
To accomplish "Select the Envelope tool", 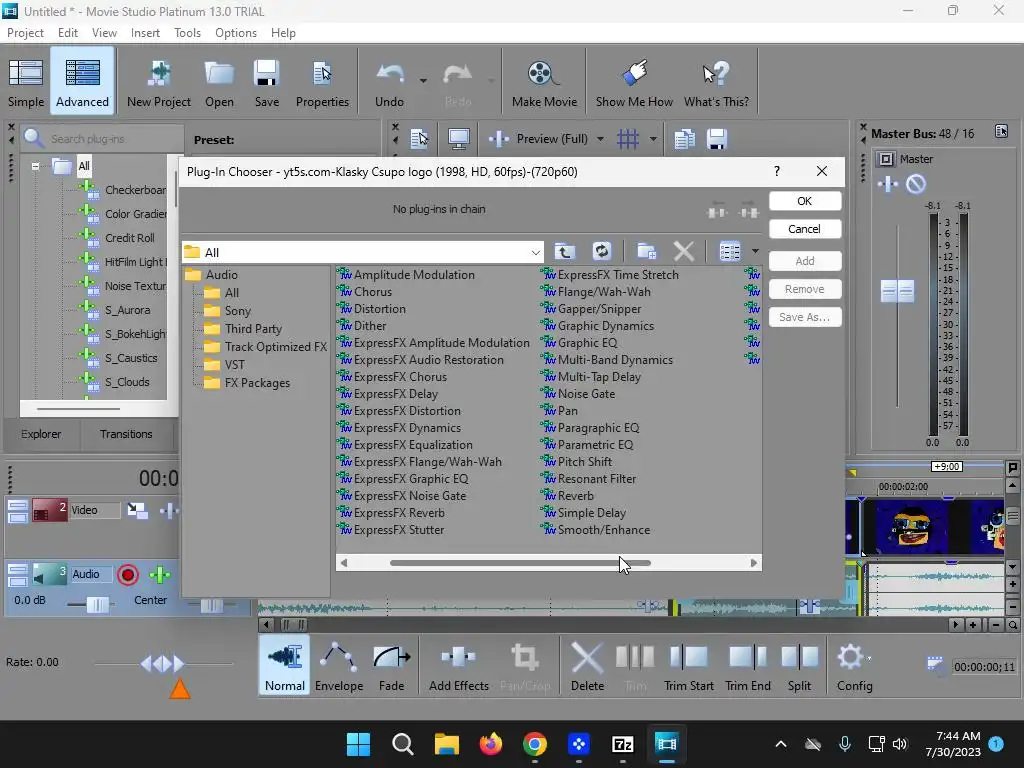I will 339,666.
